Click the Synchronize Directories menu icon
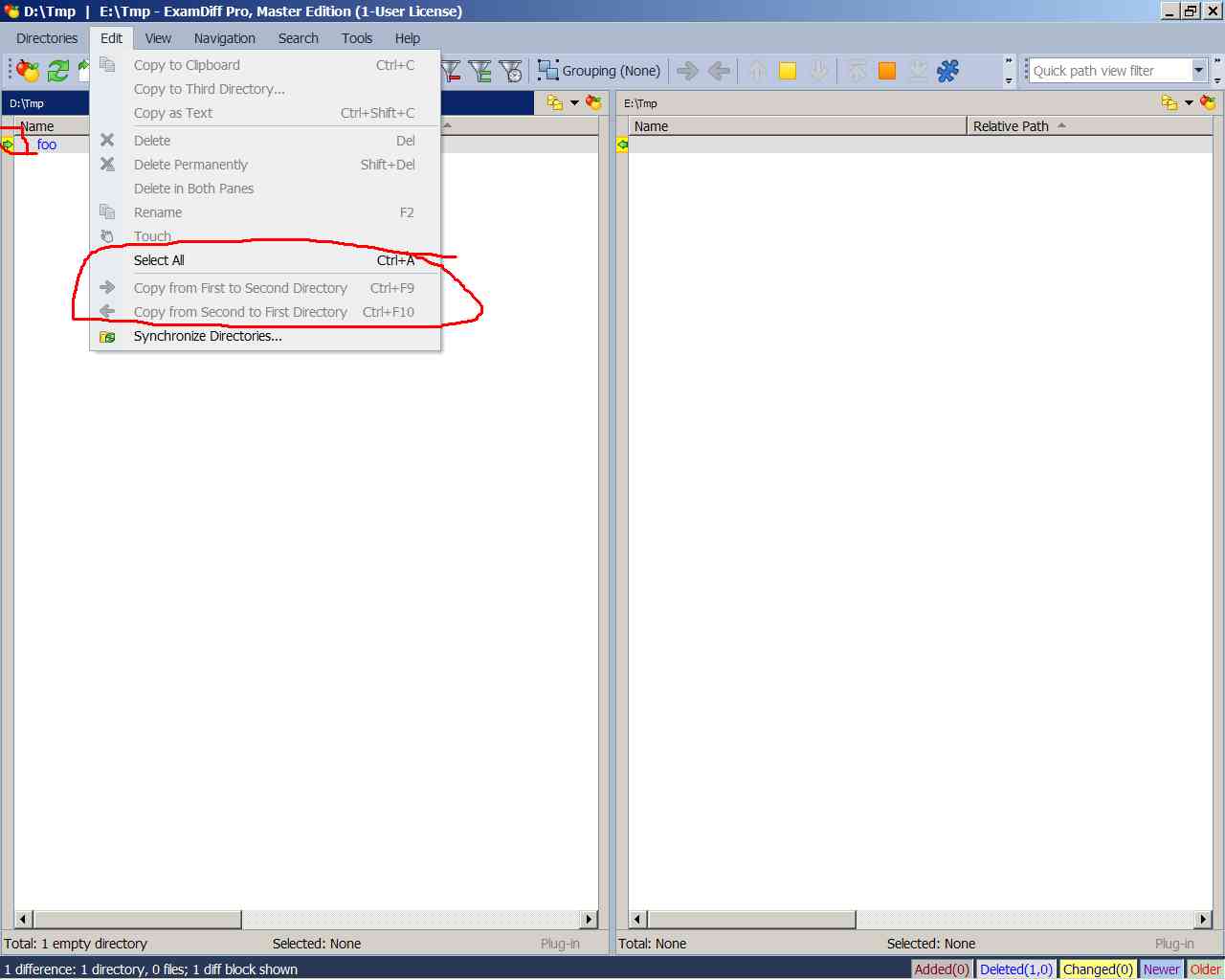The width and height of the screenshot is (1225, 980). click(x=107, y=337)
